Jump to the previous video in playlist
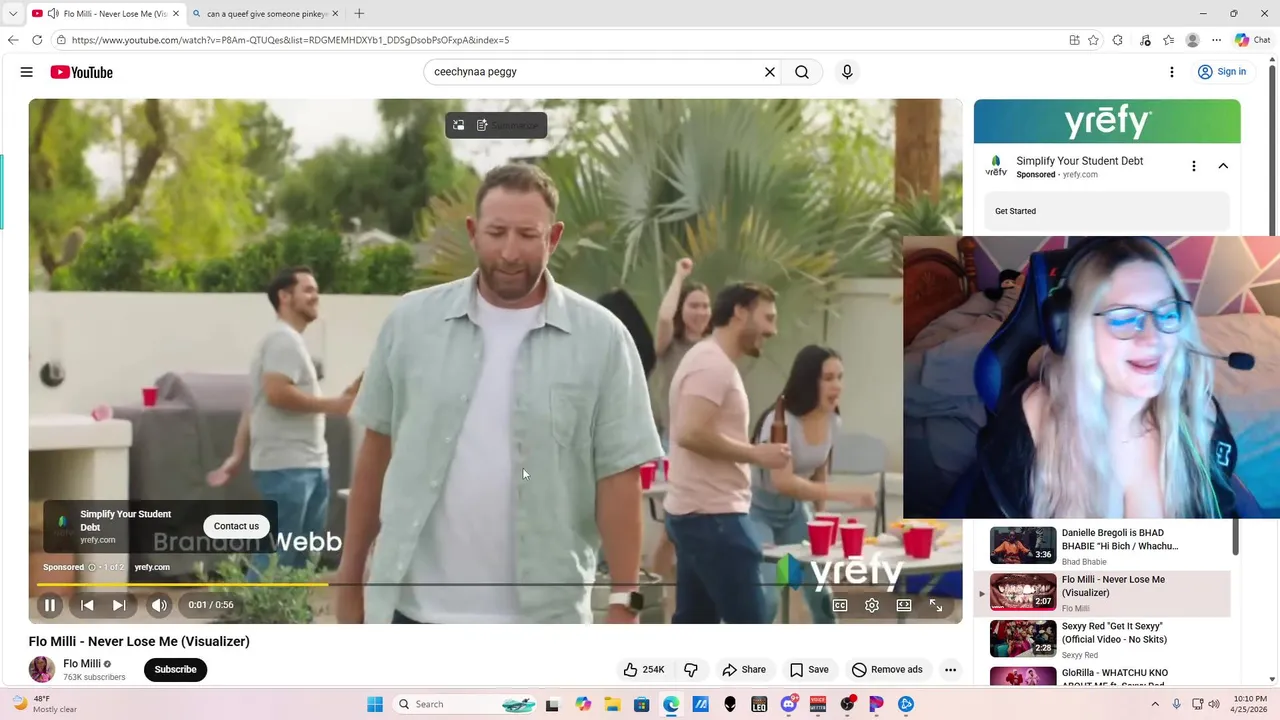This screenshot has height=720, width=1280. click(87, 605)
